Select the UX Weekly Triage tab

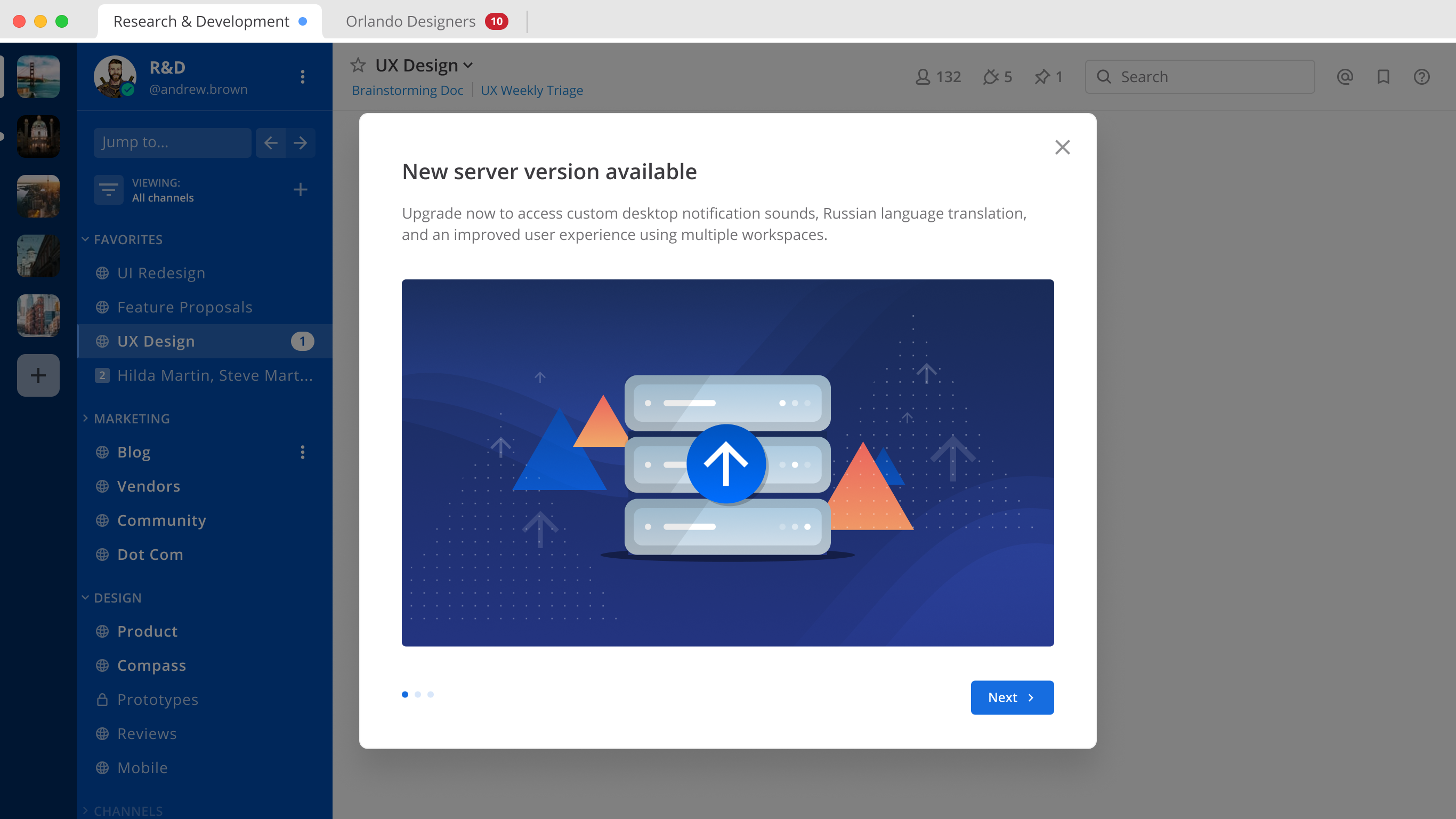(531, 90)
